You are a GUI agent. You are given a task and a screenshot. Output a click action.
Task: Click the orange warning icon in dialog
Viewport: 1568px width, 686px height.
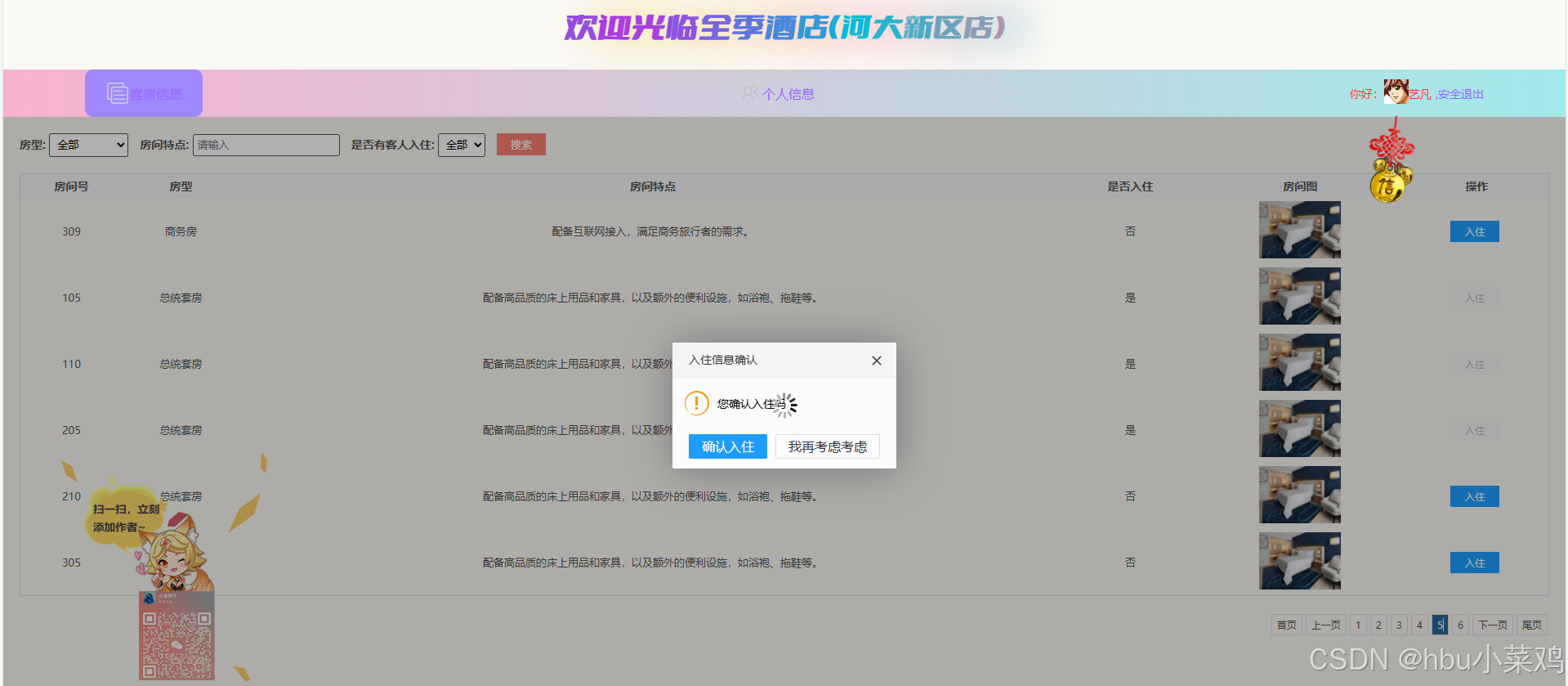696,403
